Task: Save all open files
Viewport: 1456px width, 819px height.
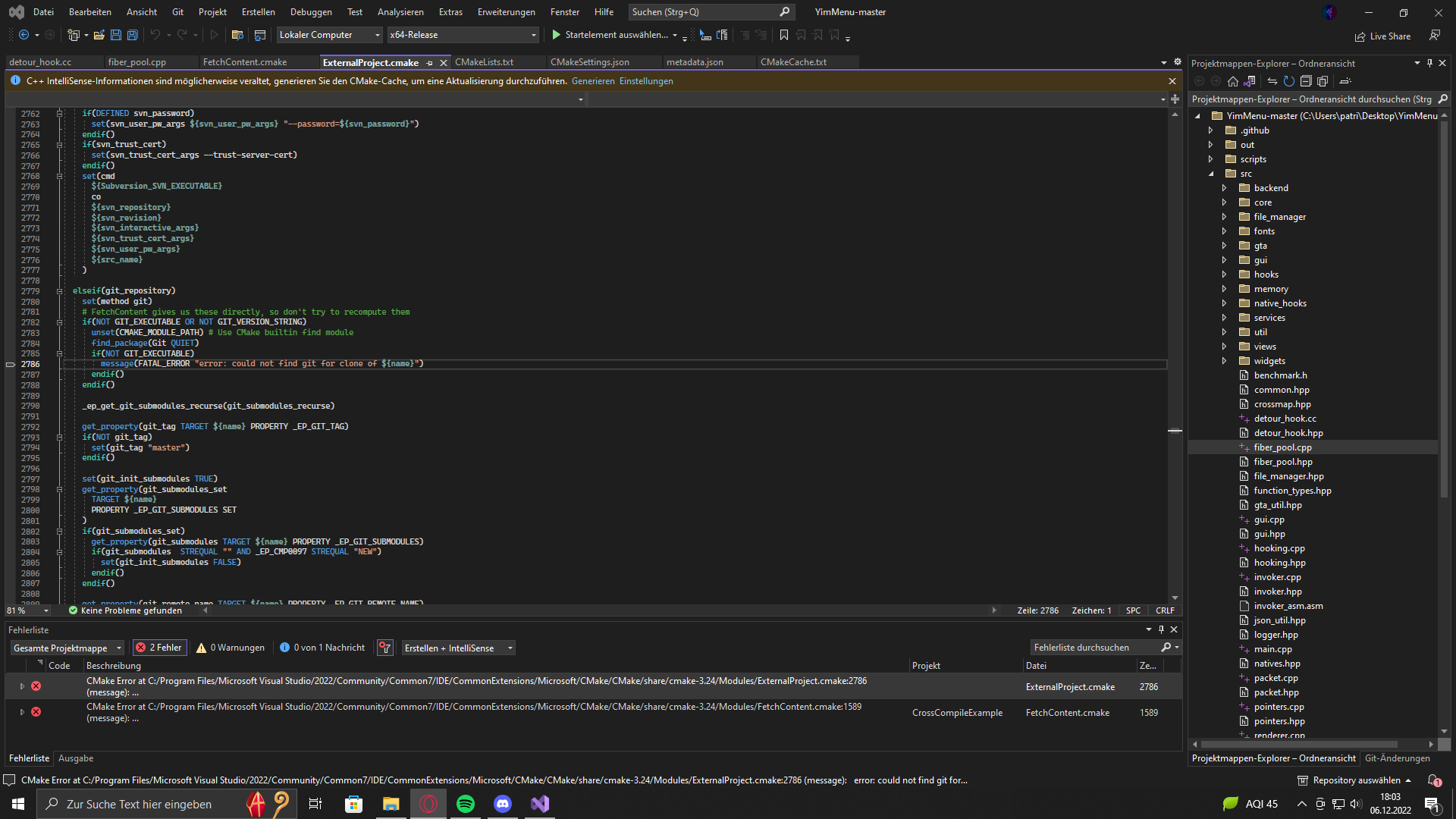Action: pyautogui.click(x=132, y=35)
